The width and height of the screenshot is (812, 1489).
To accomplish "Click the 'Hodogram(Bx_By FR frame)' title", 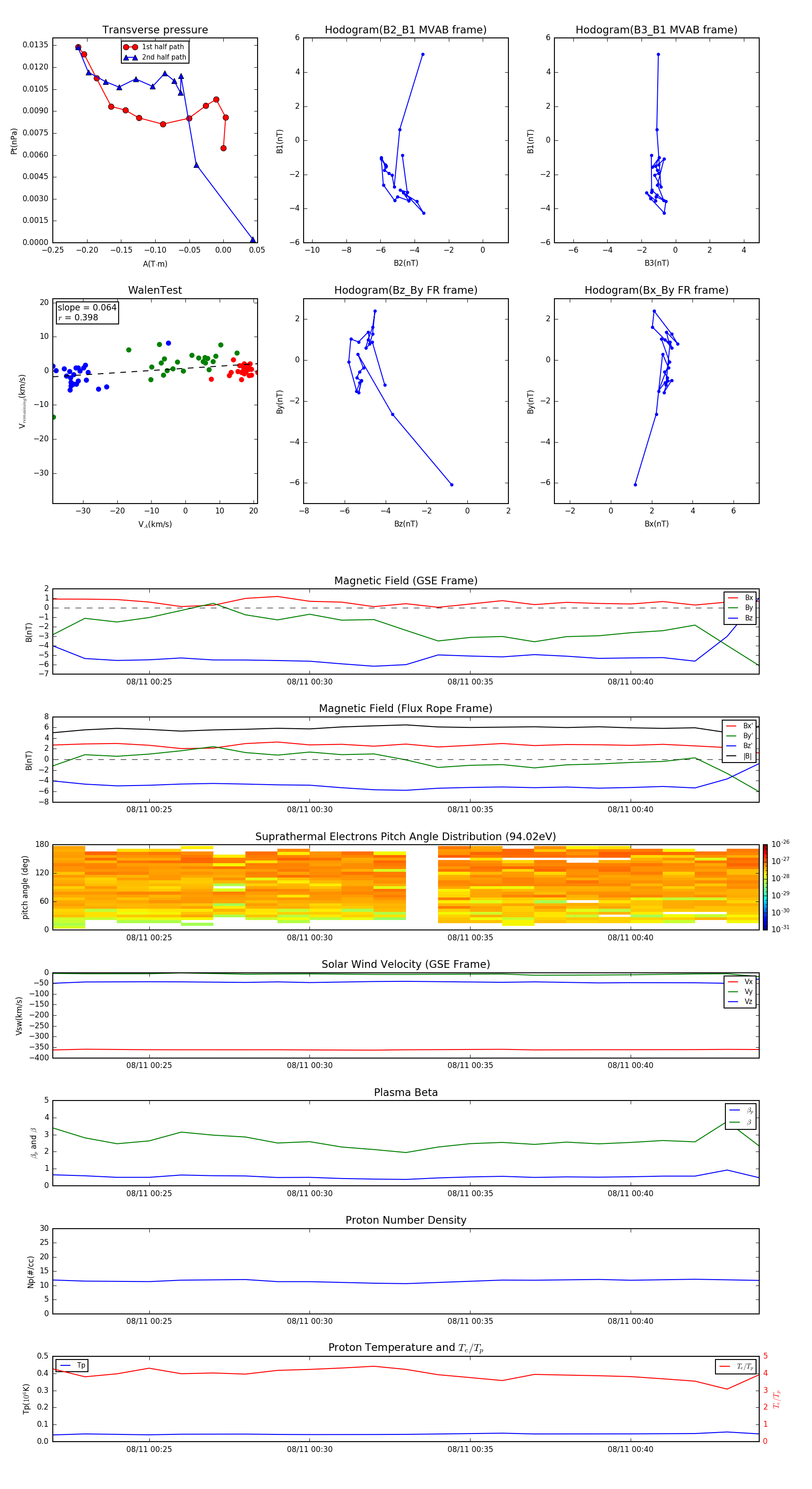I will tap(656, 290).
